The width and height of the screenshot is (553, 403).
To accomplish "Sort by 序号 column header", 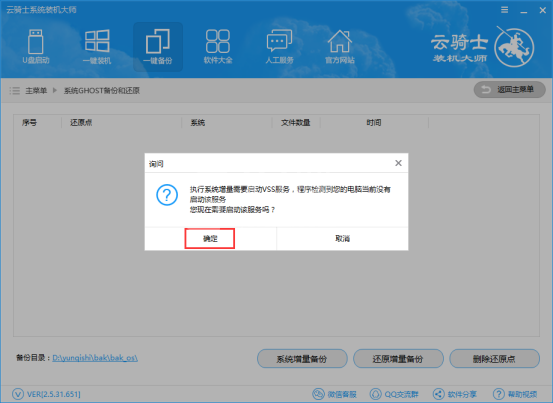I will point(29,123).
